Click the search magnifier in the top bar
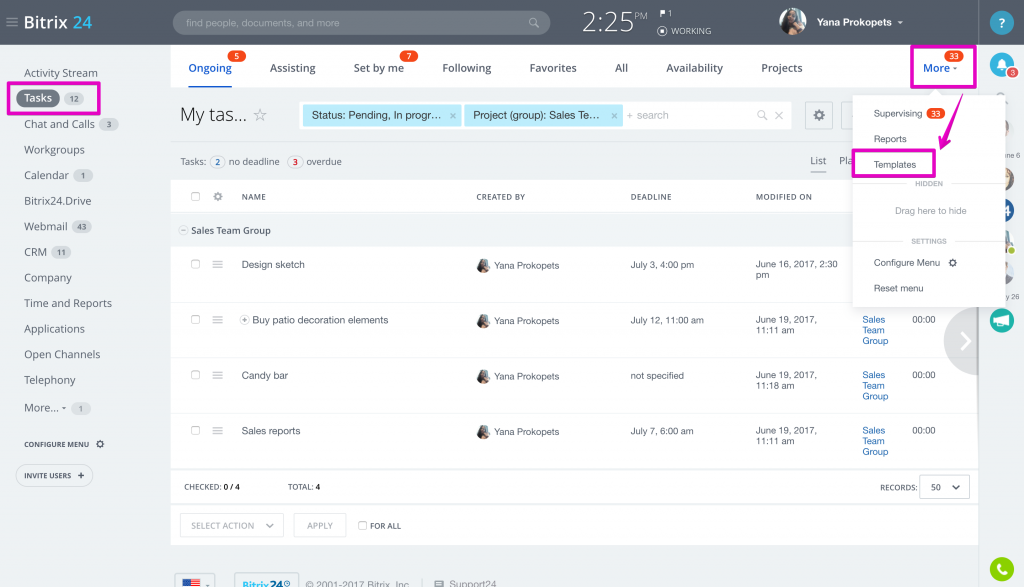The image size is (1024, 587). point(534,23)
